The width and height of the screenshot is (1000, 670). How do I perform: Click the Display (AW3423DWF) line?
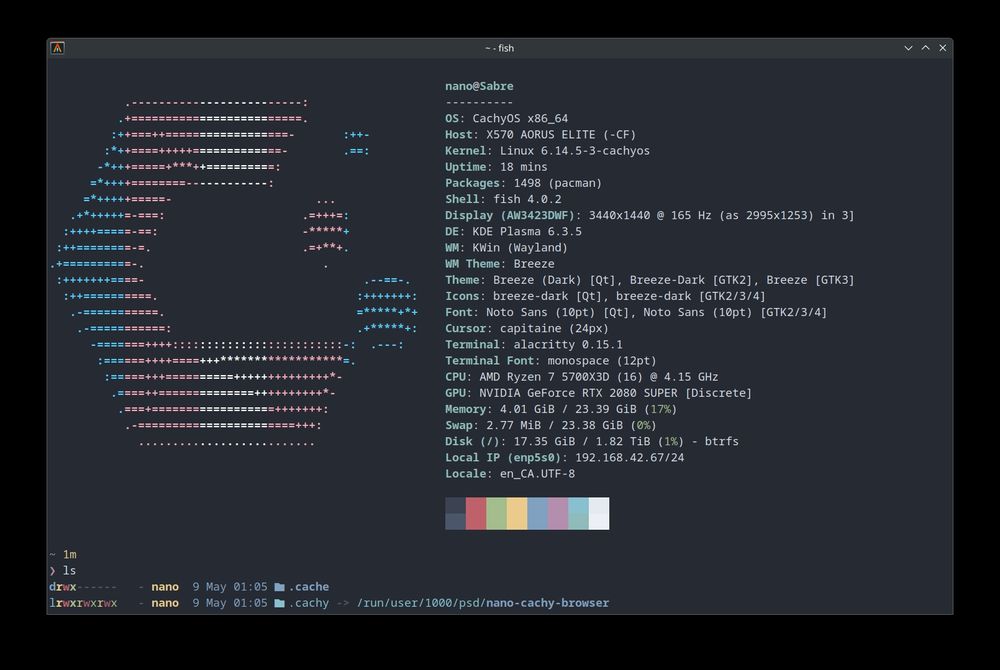[x=649, y=215]
